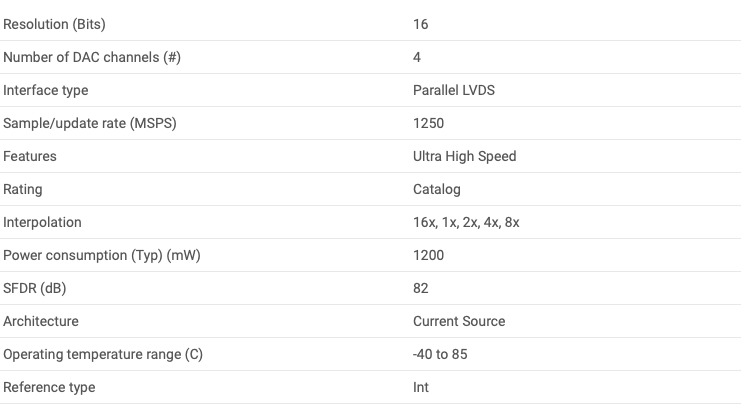
Task: Select the 1200 power consumption value
Action: (x=428, y=255)
